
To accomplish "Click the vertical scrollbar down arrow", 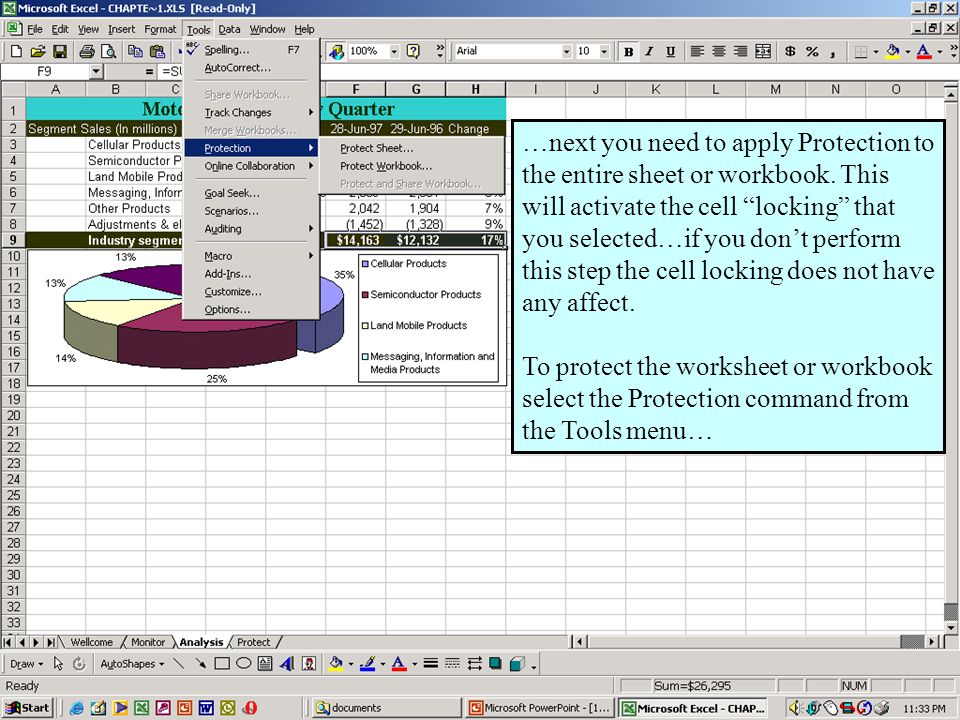I will pyautogui.click(x=950, y=628).
